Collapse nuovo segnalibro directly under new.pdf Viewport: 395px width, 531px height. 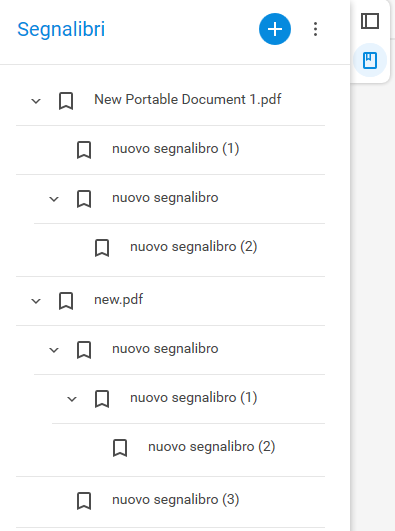coord(54,350)
